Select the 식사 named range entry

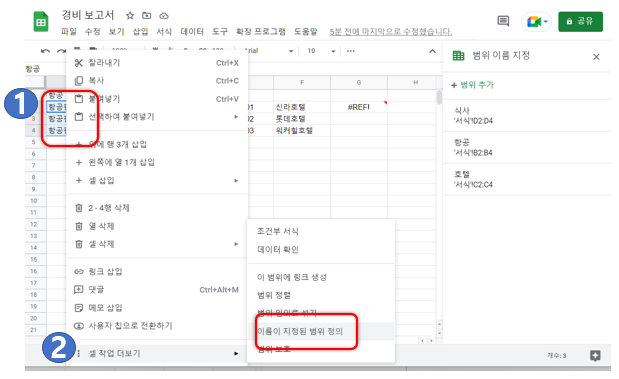[527, 115]
